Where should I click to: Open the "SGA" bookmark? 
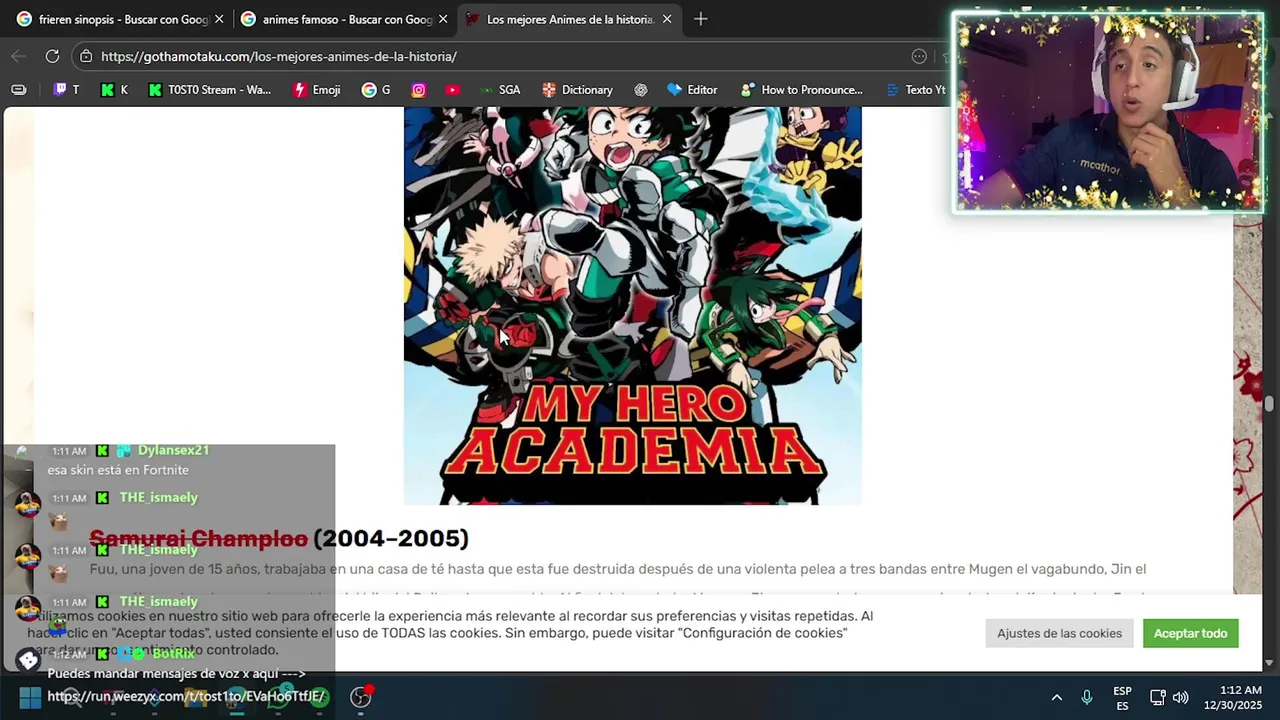[499, 89]
